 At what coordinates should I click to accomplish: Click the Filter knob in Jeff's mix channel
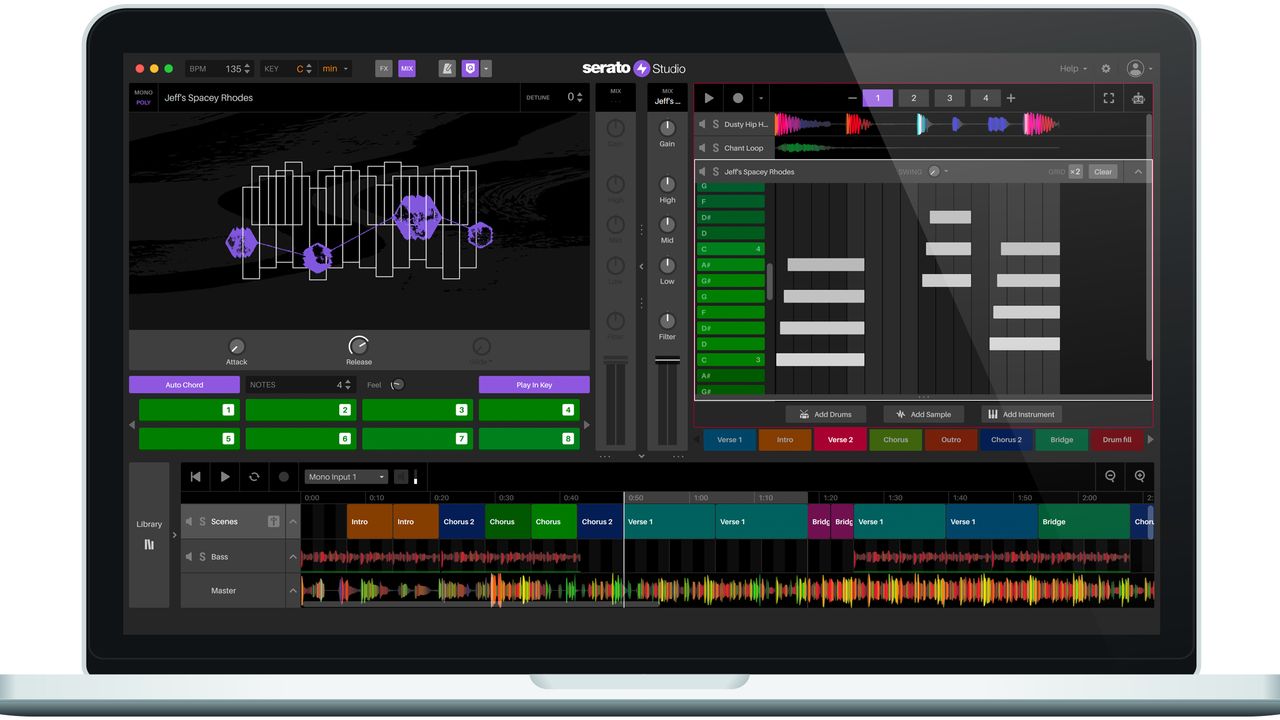667,321
